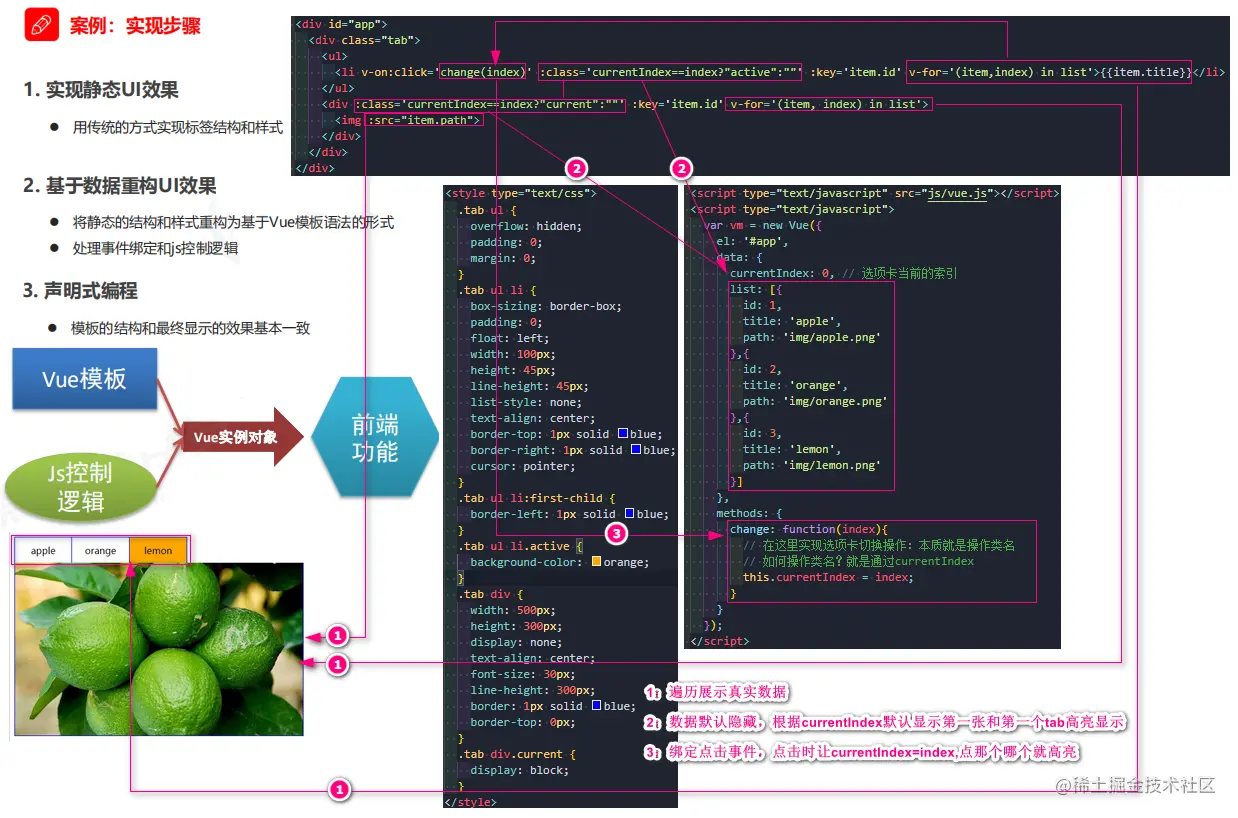Click the blue swatch on border-left line
Viewport: 1238px width, 818px height.
click(x=629, y=514)
